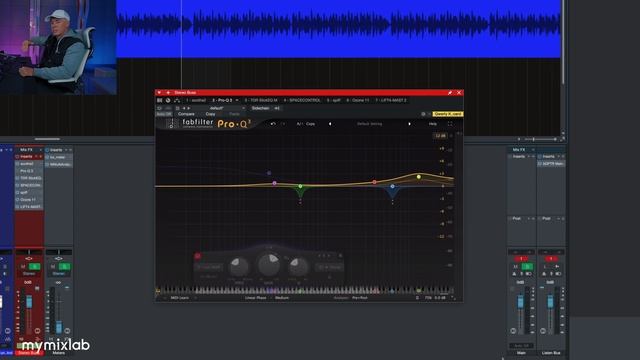Switch to the 7 - LIFTA MAST 2 tab

click(x=391, y=100)
